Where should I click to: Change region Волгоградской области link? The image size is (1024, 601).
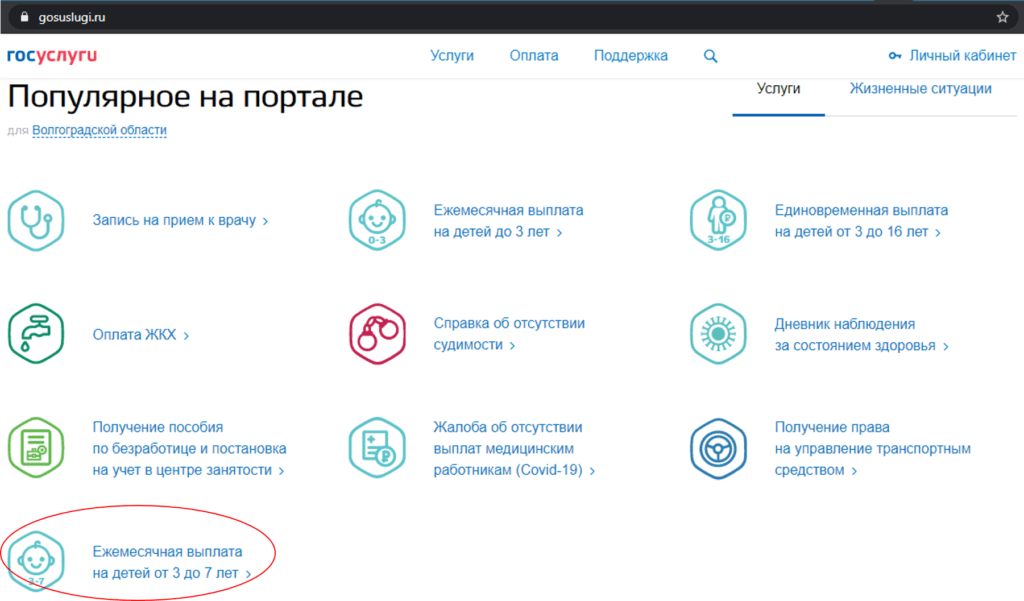coord(99,130)
